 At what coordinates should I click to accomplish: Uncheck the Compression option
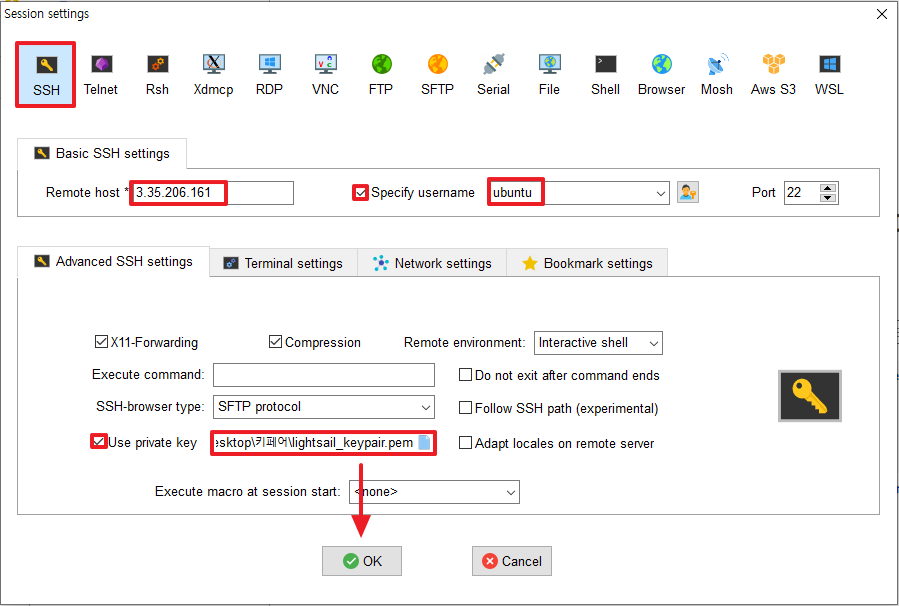[x=275, y=342]
